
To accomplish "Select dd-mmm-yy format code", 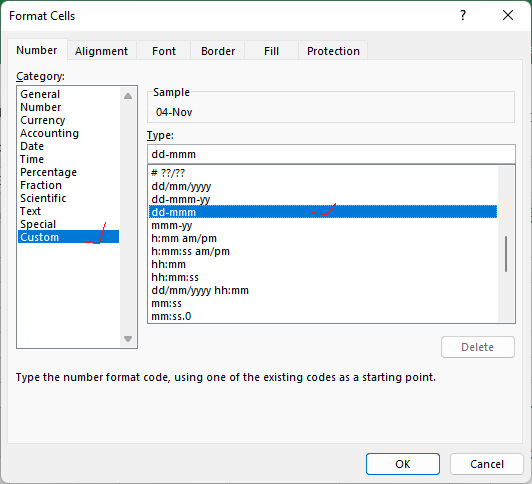I will pyautogui.click(x=323, y=199).
